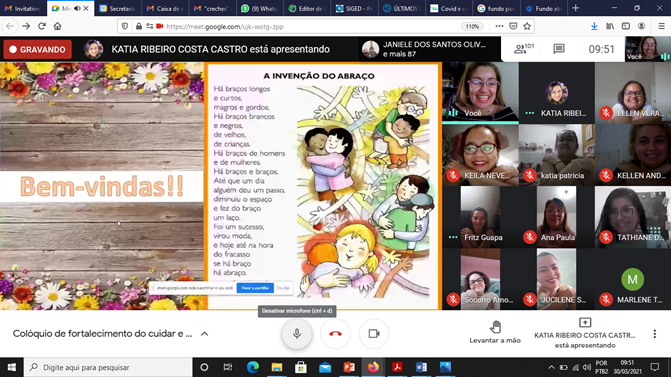671x377 pixels.
Task: Turn off the camera button
Action: (374, 334)
